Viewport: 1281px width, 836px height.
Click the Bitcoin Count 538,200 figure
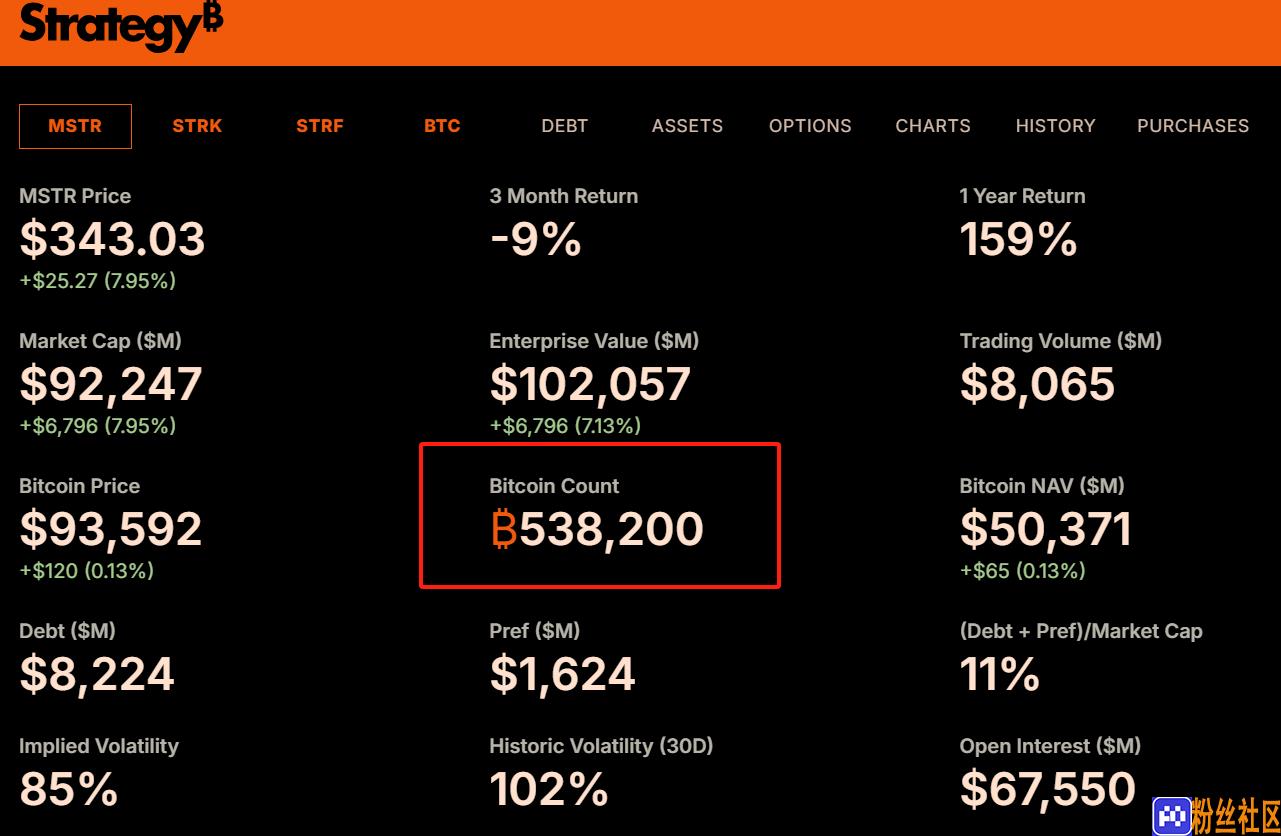point(611,529)
